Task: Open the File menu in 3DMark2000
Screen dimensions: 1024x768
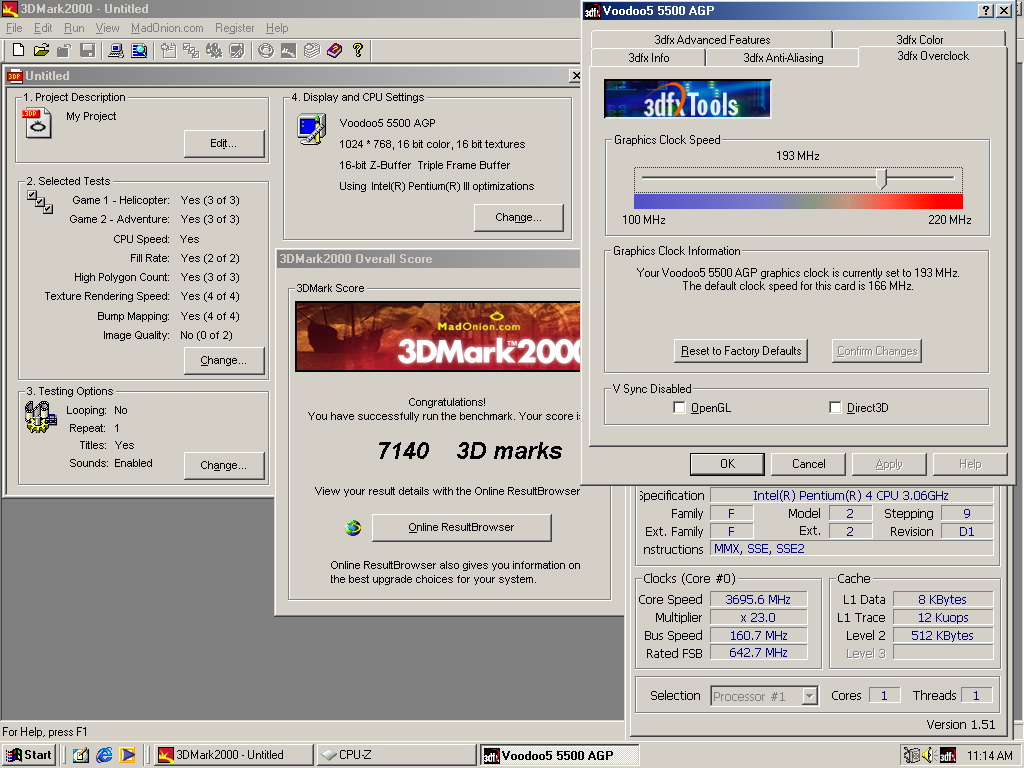Action: point(14,28)
